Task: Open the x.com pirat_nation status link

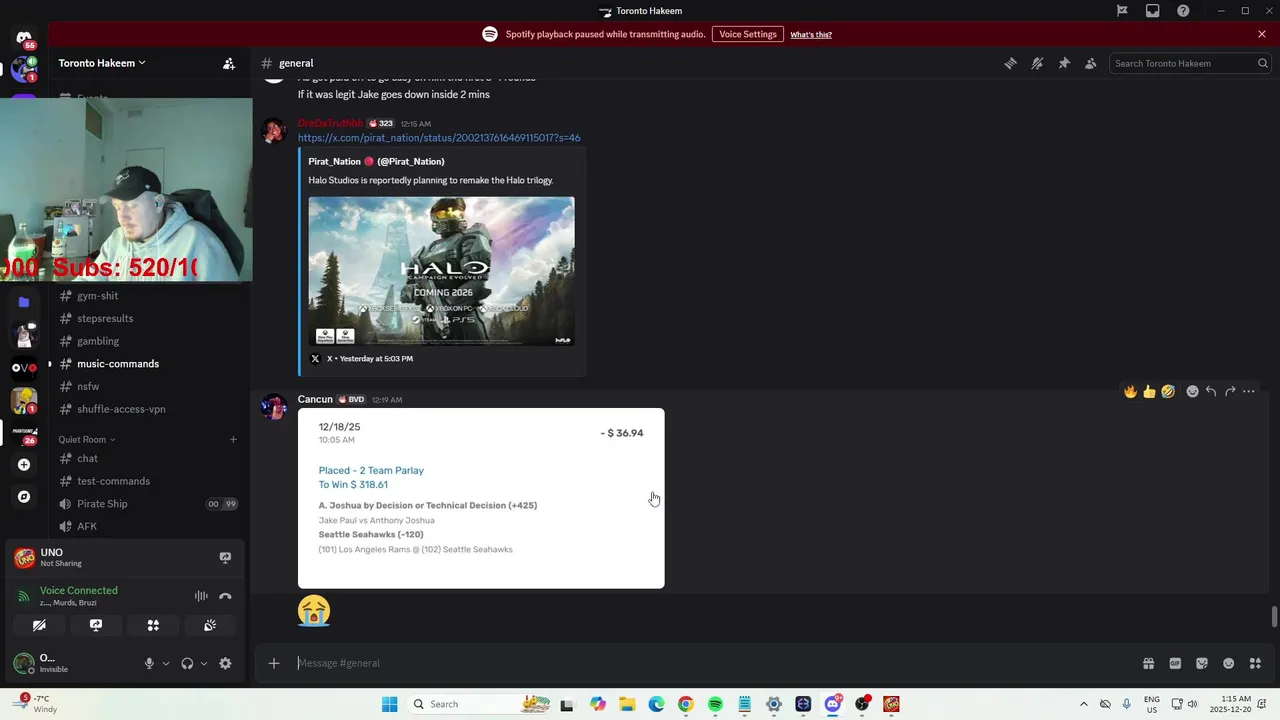Action: click(439, 138)
